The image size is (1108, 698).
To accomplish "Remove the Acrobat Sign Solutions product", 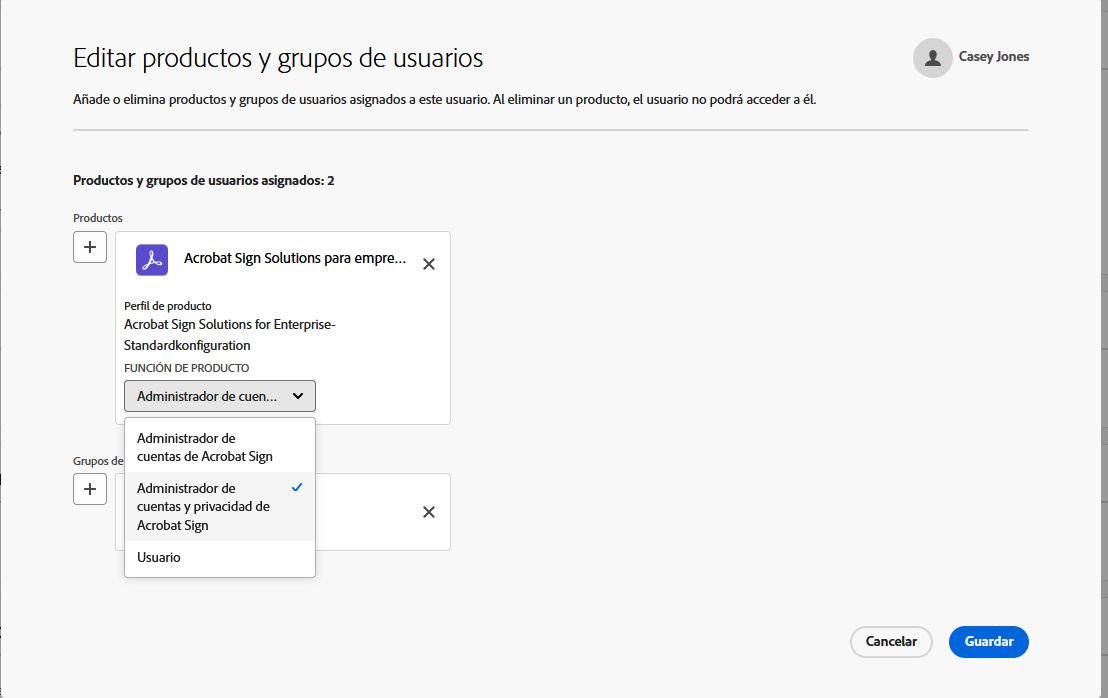I will tap(428, 263).
